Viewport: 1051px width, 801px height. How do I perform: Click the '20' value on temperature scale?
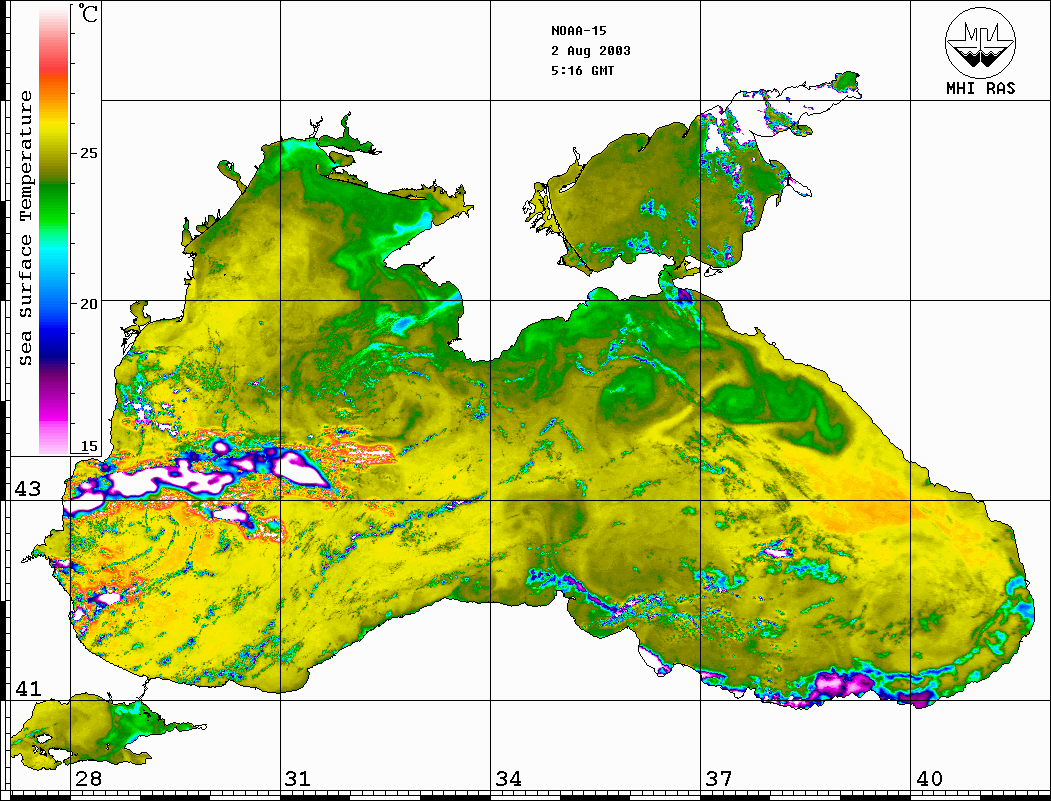88,304
